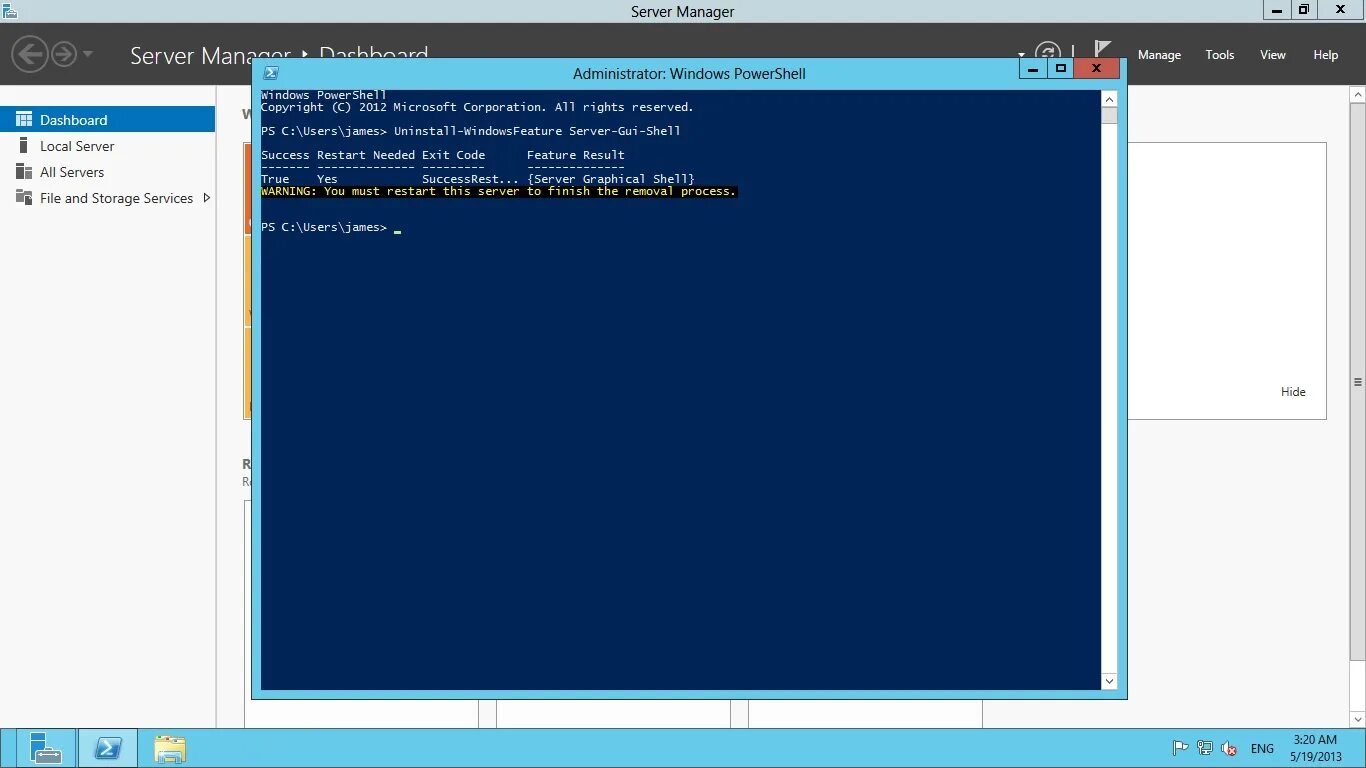Click the Uninstall-WindowsFeature command line
The image size is (1366, 768).
tap(471, 131)
